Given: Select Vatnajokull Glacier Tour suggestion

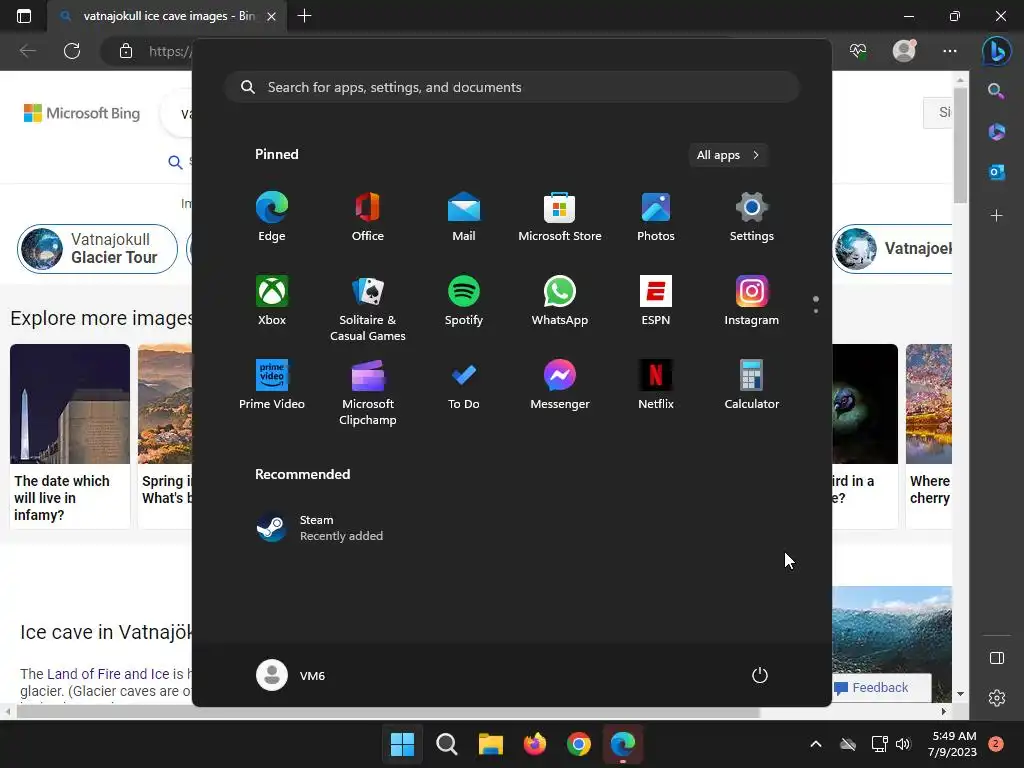Looking at the screenshot, I should pyautogui.click(x=97, y=249).
